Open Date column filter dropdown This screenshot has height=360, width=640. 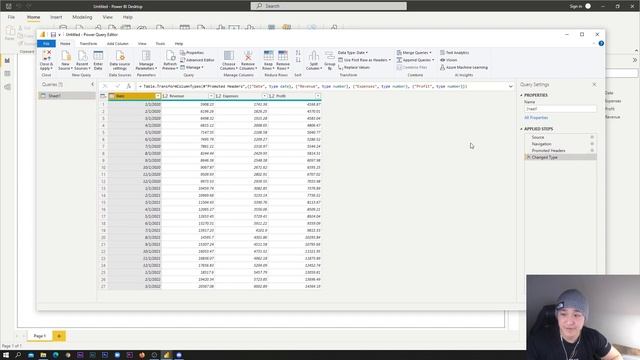click(x=158, y=96)
